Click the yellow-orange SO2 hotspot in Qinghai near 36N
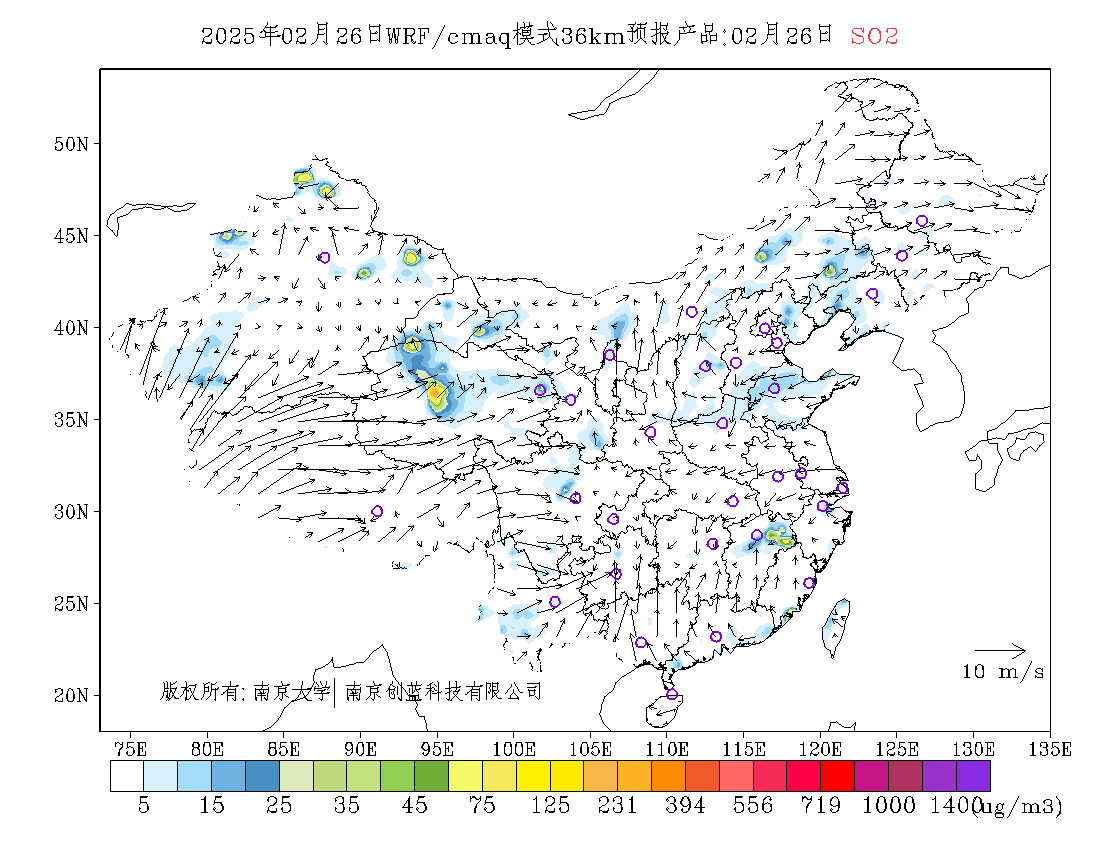The image size is (1100, 850). [x=435, y=395]
